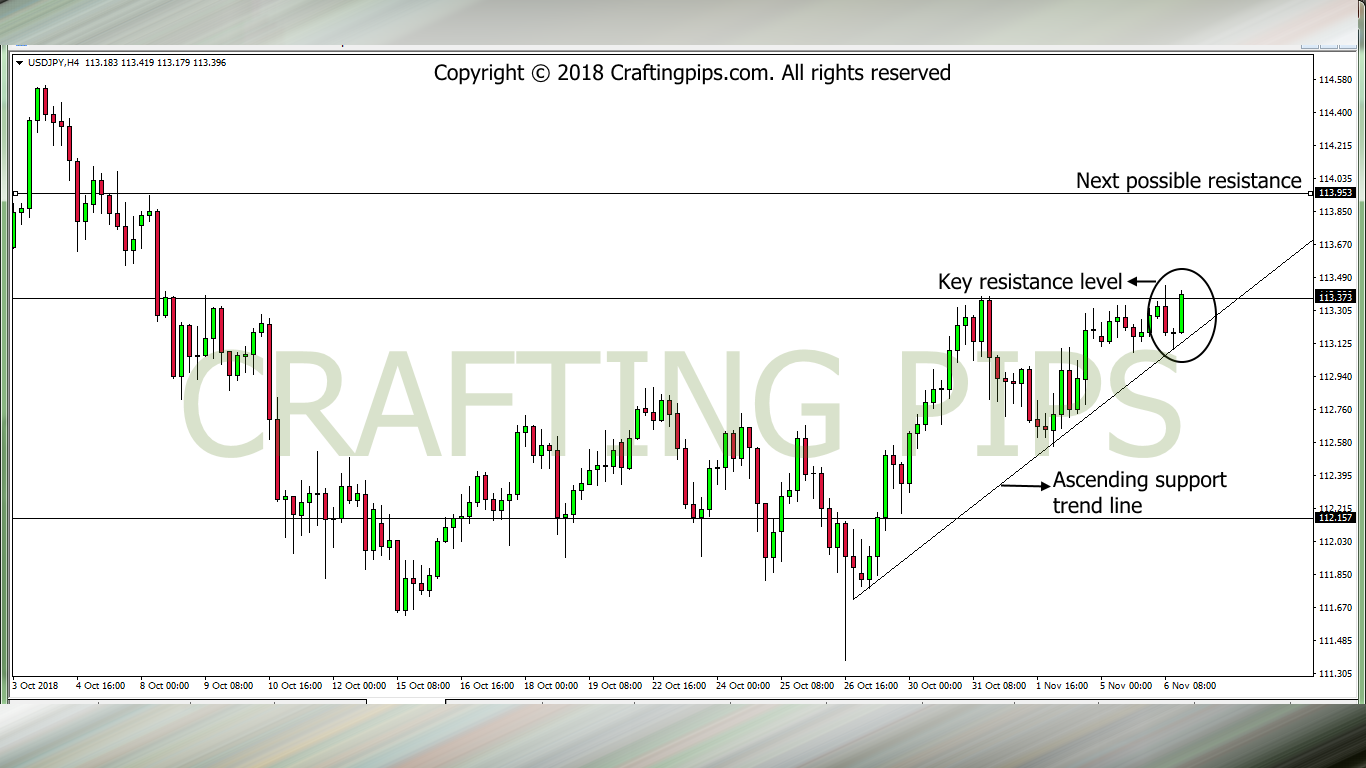This screenshot has height=768, width=1366.
Task: Click the 114.580 price on the scale
Action: (1336, 80)
